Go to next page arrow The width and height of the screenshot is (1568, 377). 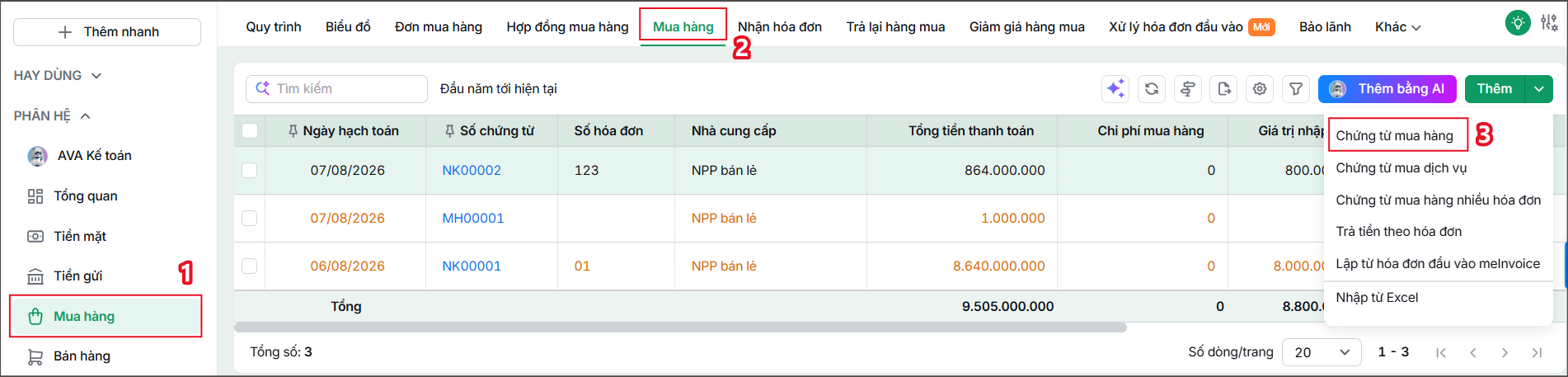(x=1505, y=352)
